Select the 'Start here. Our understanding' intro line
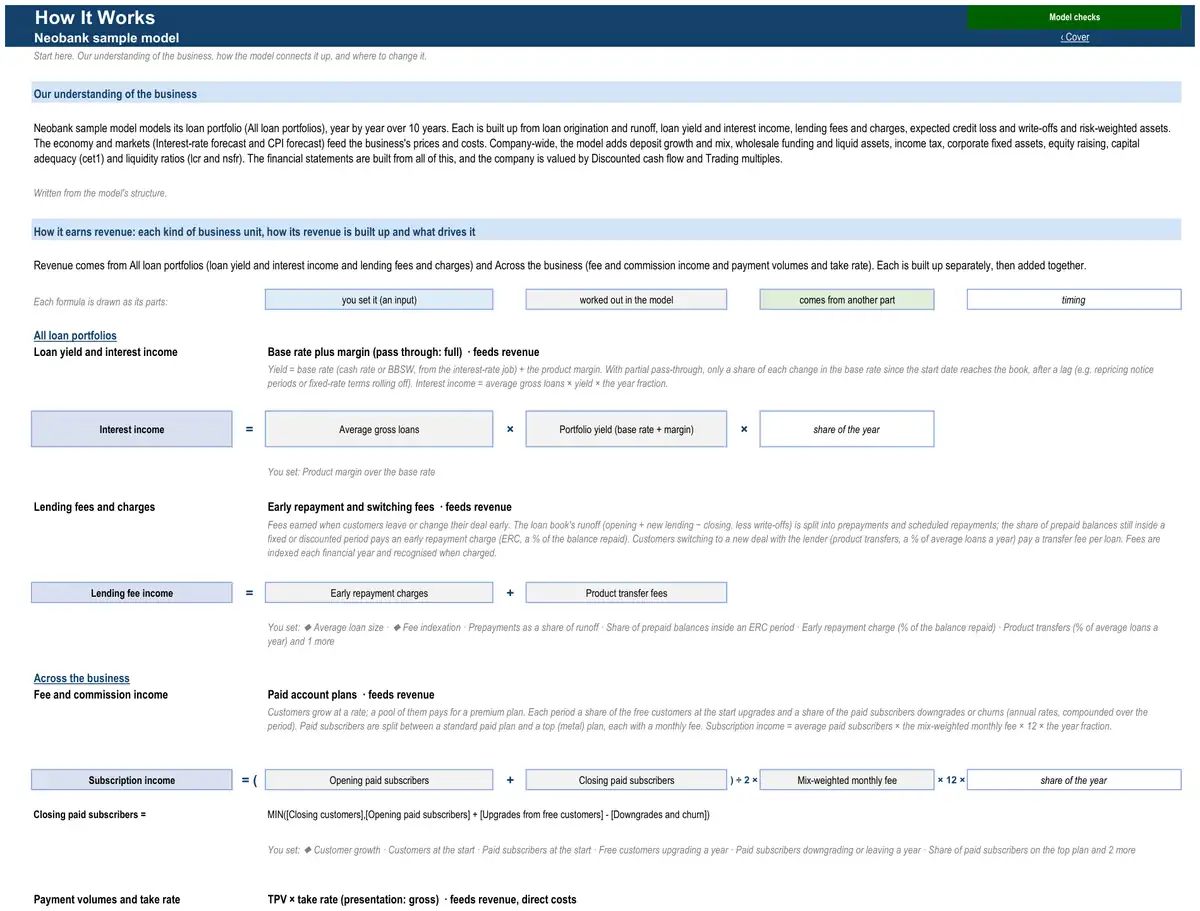This screenshot has width=1200, height=911. [x=230, y=56]
